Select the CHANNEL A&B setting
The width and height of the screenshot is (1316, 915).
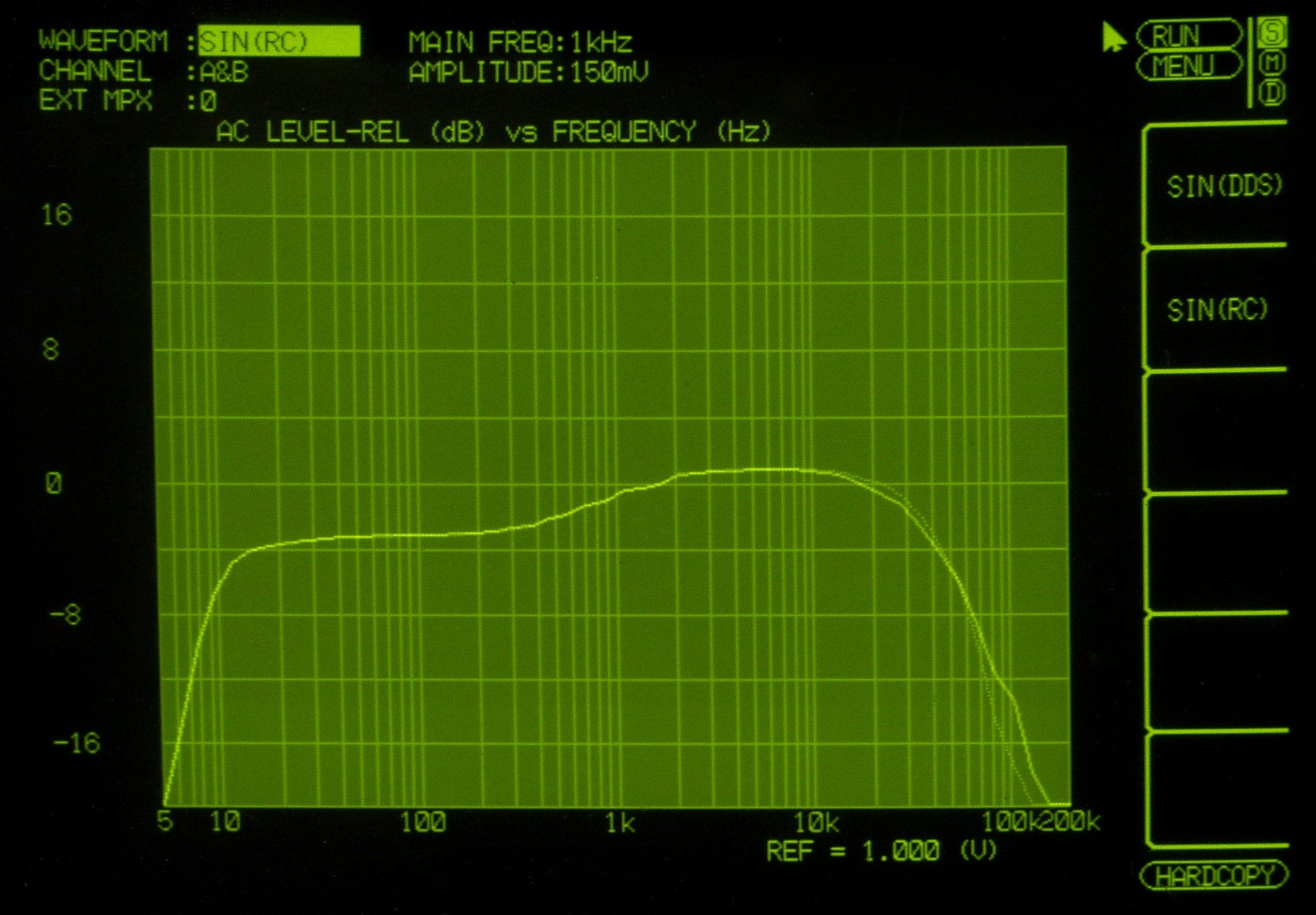[224, 72]
